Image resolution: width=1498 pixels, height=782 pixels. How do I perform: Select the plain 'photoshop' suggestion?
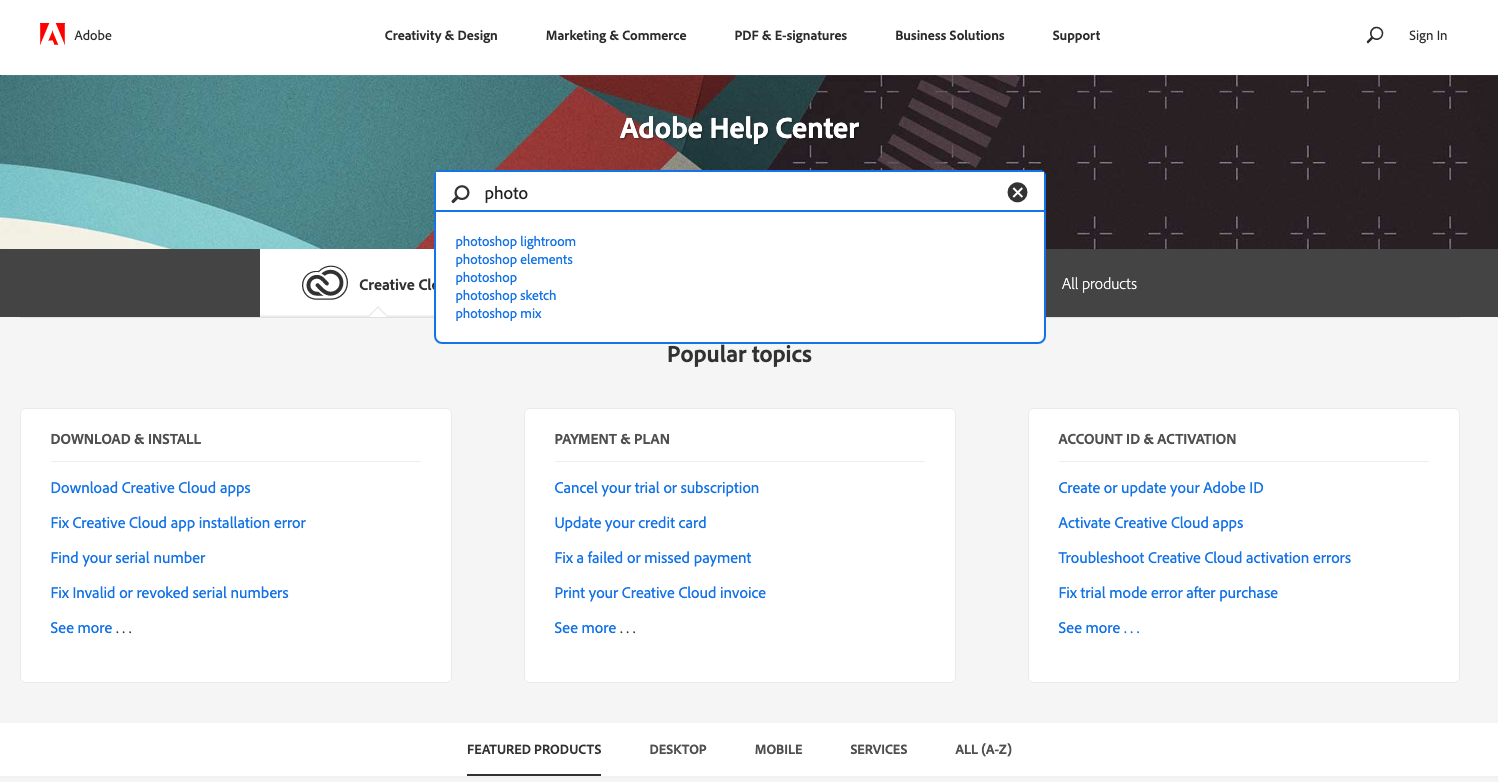pos(486,277)
